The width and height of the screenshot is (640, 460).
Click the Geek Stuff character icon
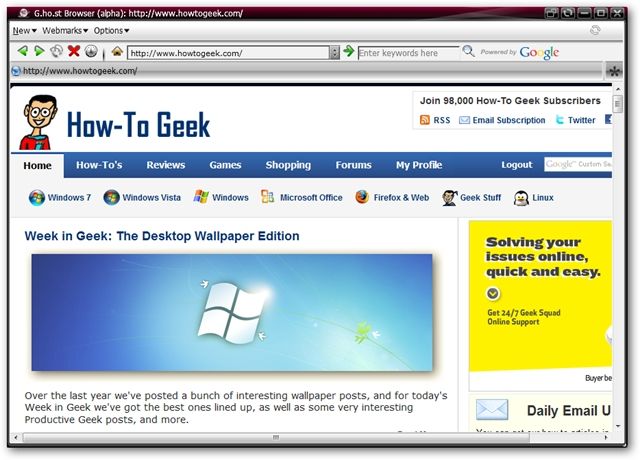click(x=449, y=198)
